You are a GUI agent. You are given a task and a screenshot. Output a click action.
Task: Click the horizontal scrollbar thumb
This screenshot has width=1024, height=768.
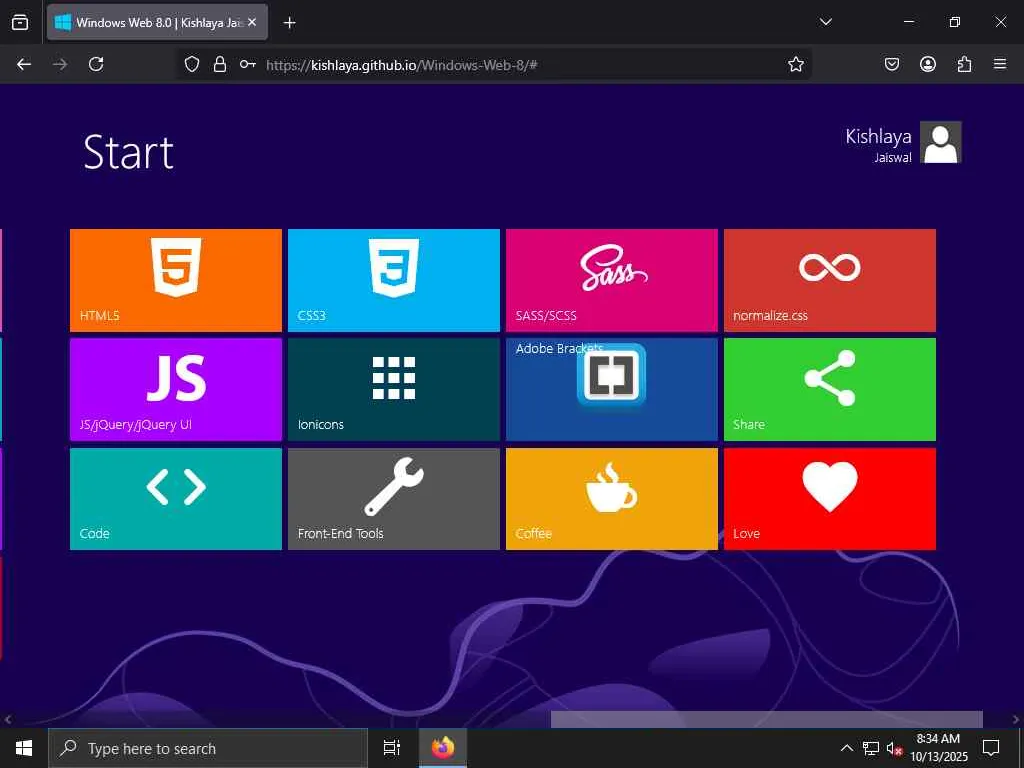pos(767,719)
